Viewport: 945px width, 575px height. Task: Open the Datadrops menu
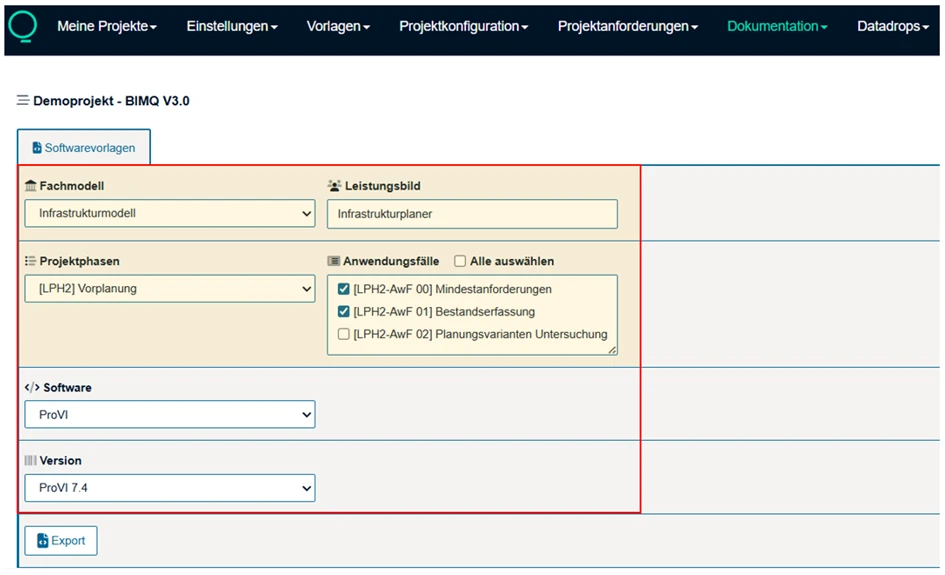click(x=893, y=27)
